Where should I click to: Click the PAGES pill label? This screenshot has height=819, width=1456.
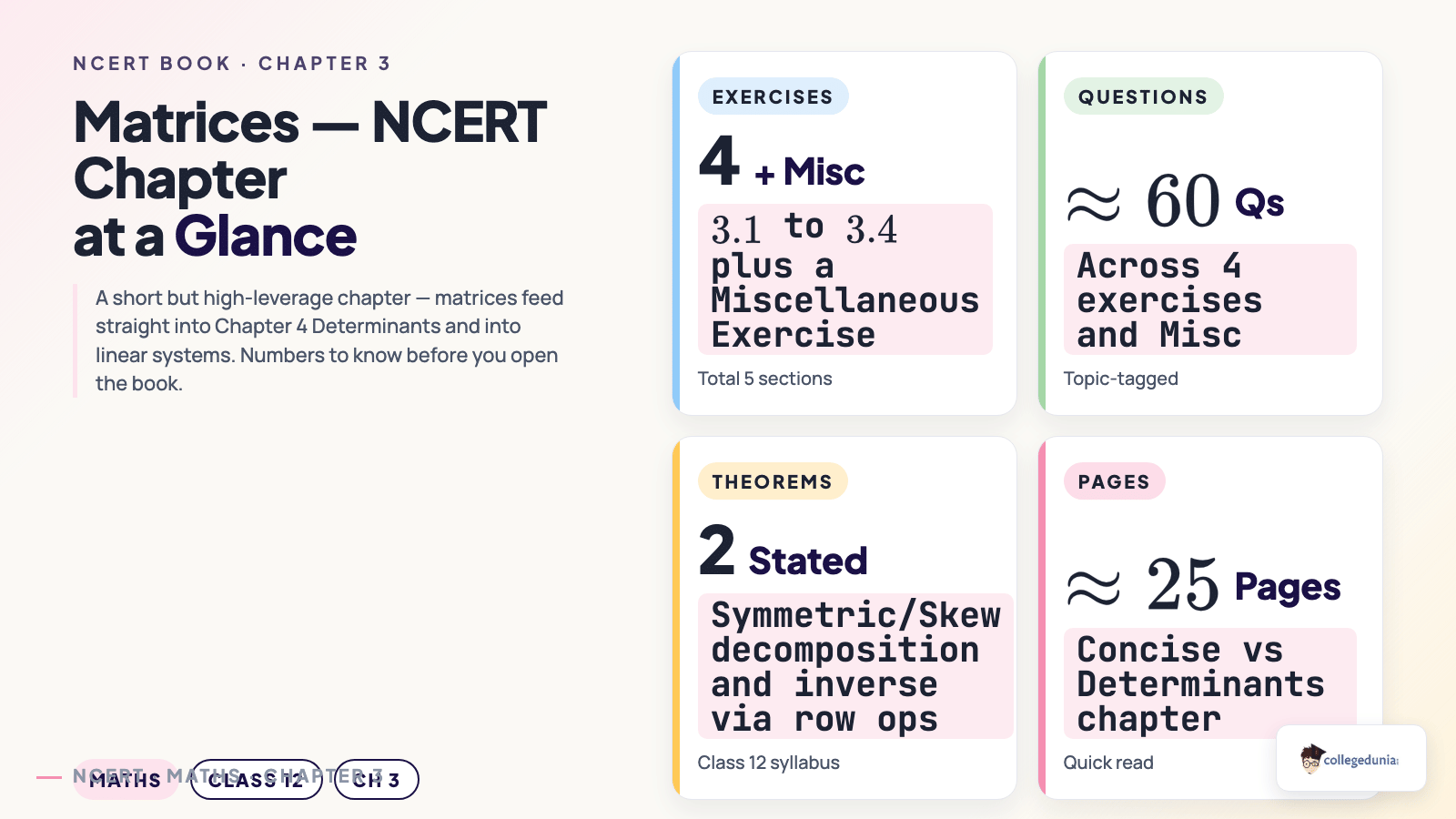point(1114,481)
